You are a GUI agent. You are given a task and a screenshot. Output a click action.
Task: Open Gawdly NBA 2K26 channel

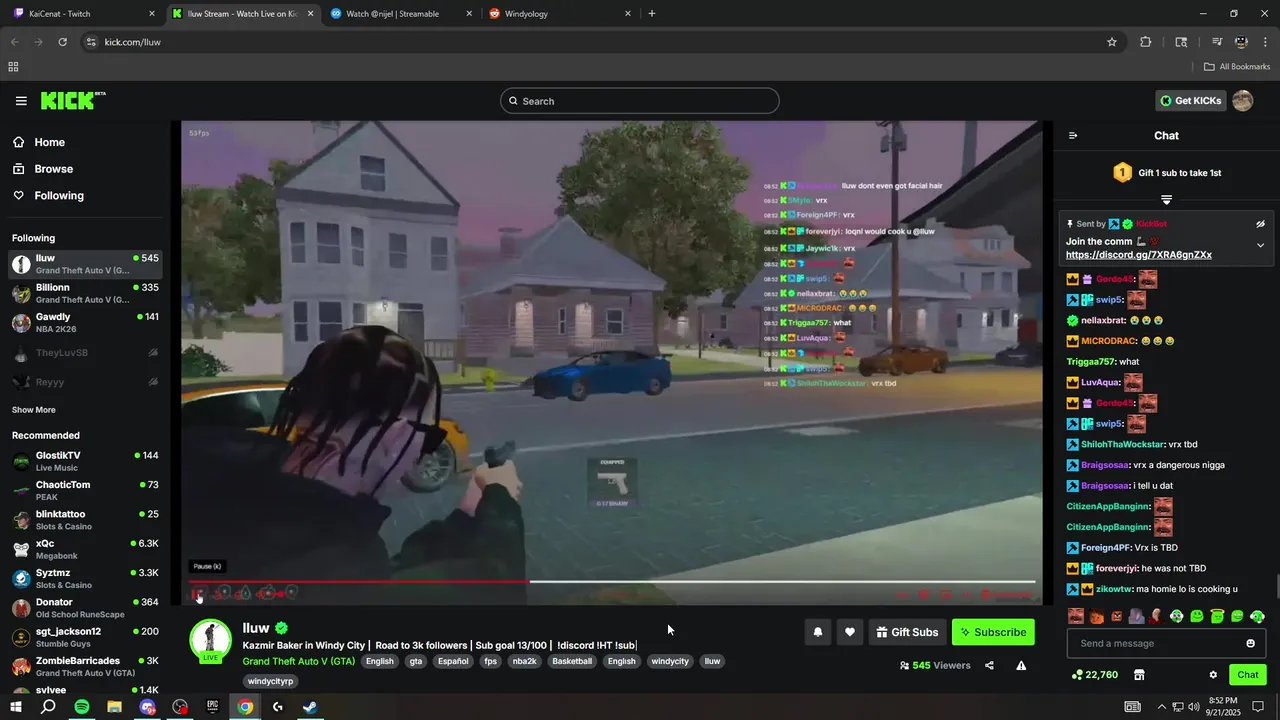(x=85, y=322)
